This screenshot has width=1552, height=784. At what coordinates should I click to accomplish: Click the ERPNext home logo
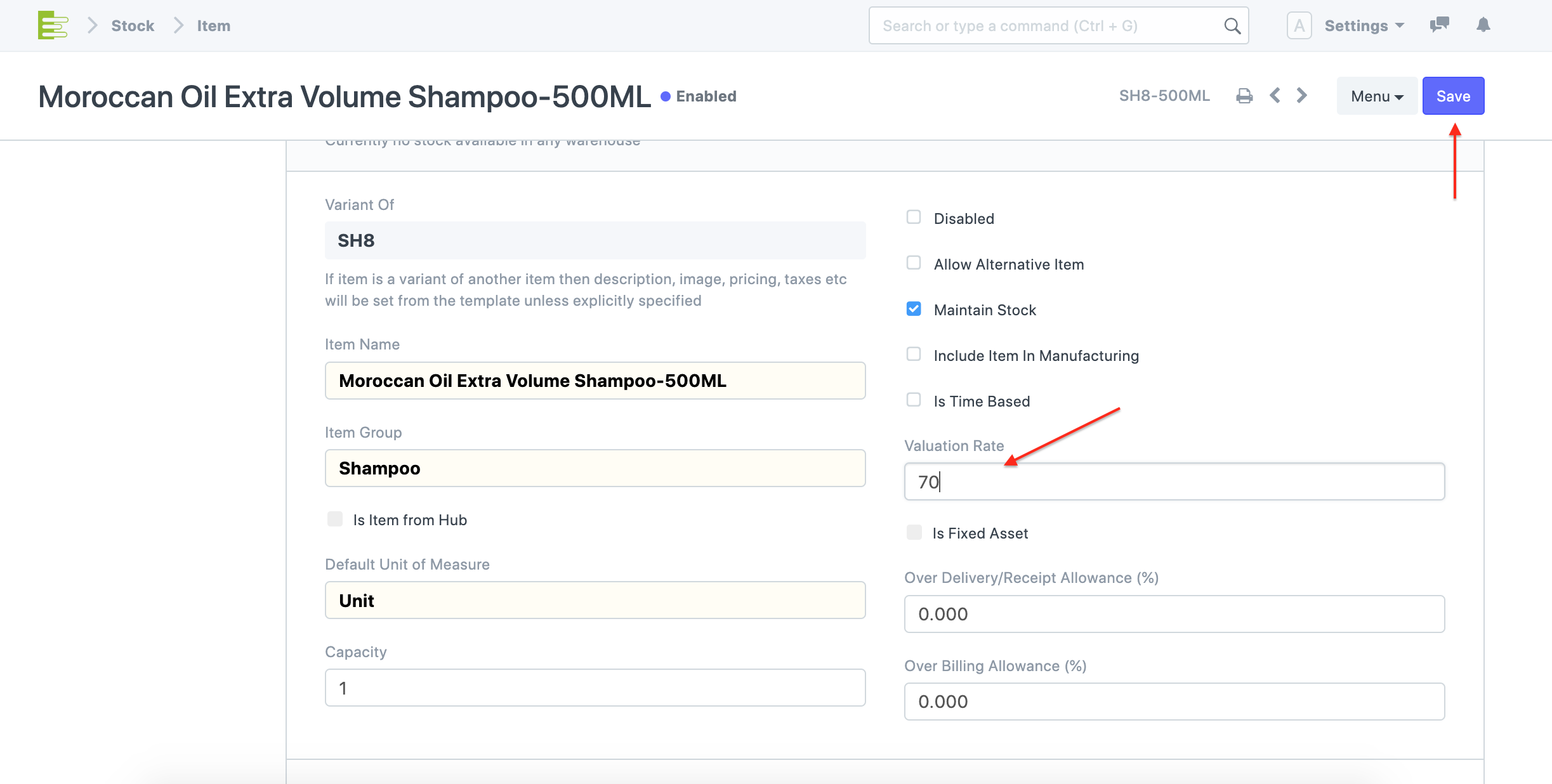click(53, 25)
